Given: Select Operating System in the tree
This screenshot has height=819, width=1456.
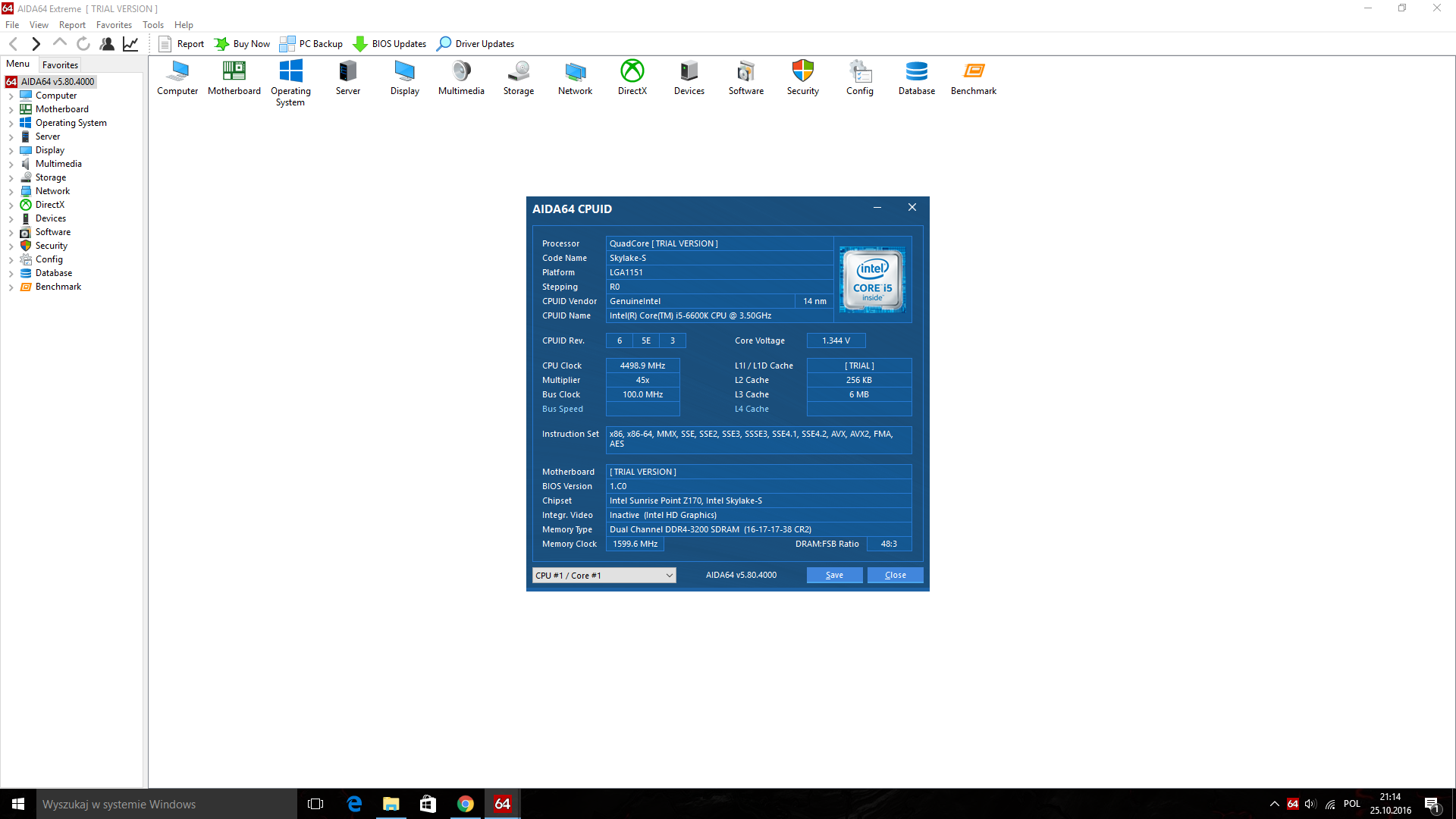Looking at the screenshot, I should [71, 123].
